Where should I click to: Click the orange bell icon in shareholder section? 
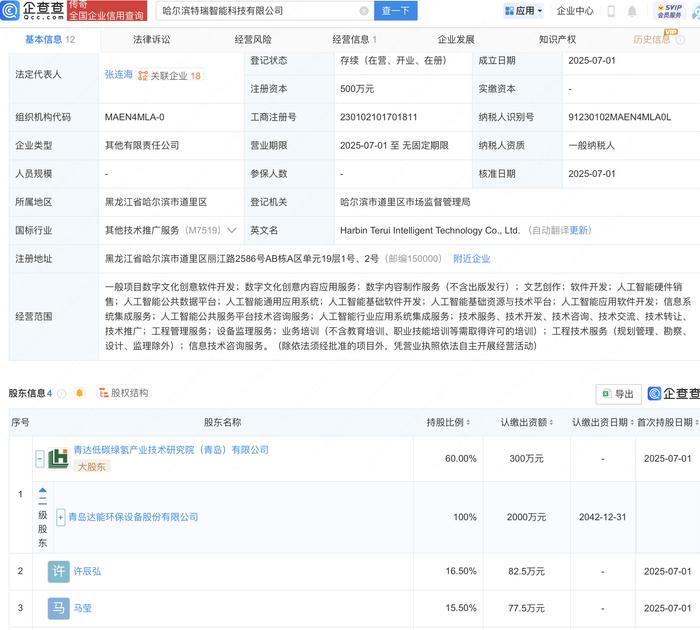pyautogui.click(x=79, y=393)
